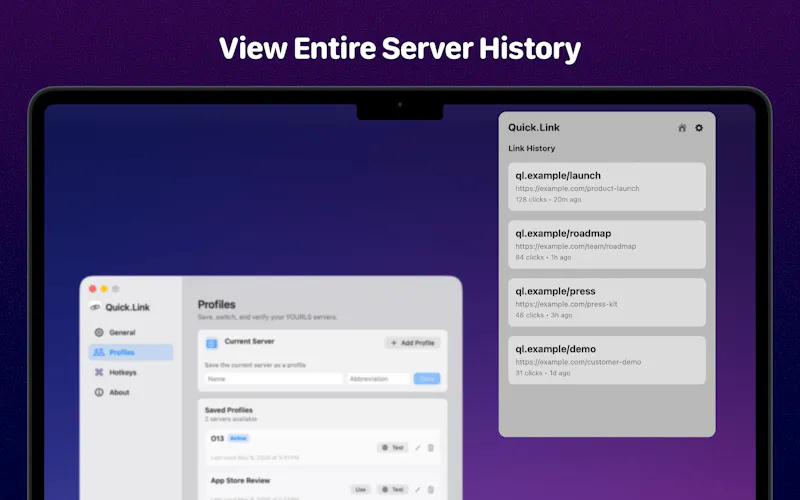This screenshot has height=500, width=800.
Task: Edit the O13 profile with pencil icon
Action: point(418,448)
